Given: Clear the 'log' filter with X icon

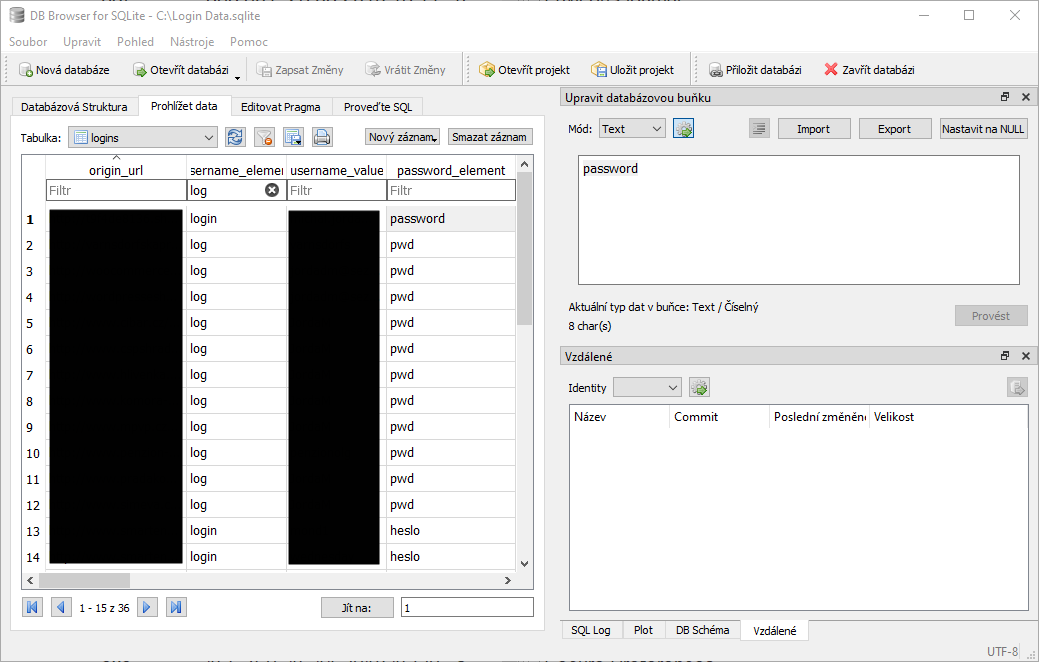Looking at the screenshot, I should coord(272,190).
